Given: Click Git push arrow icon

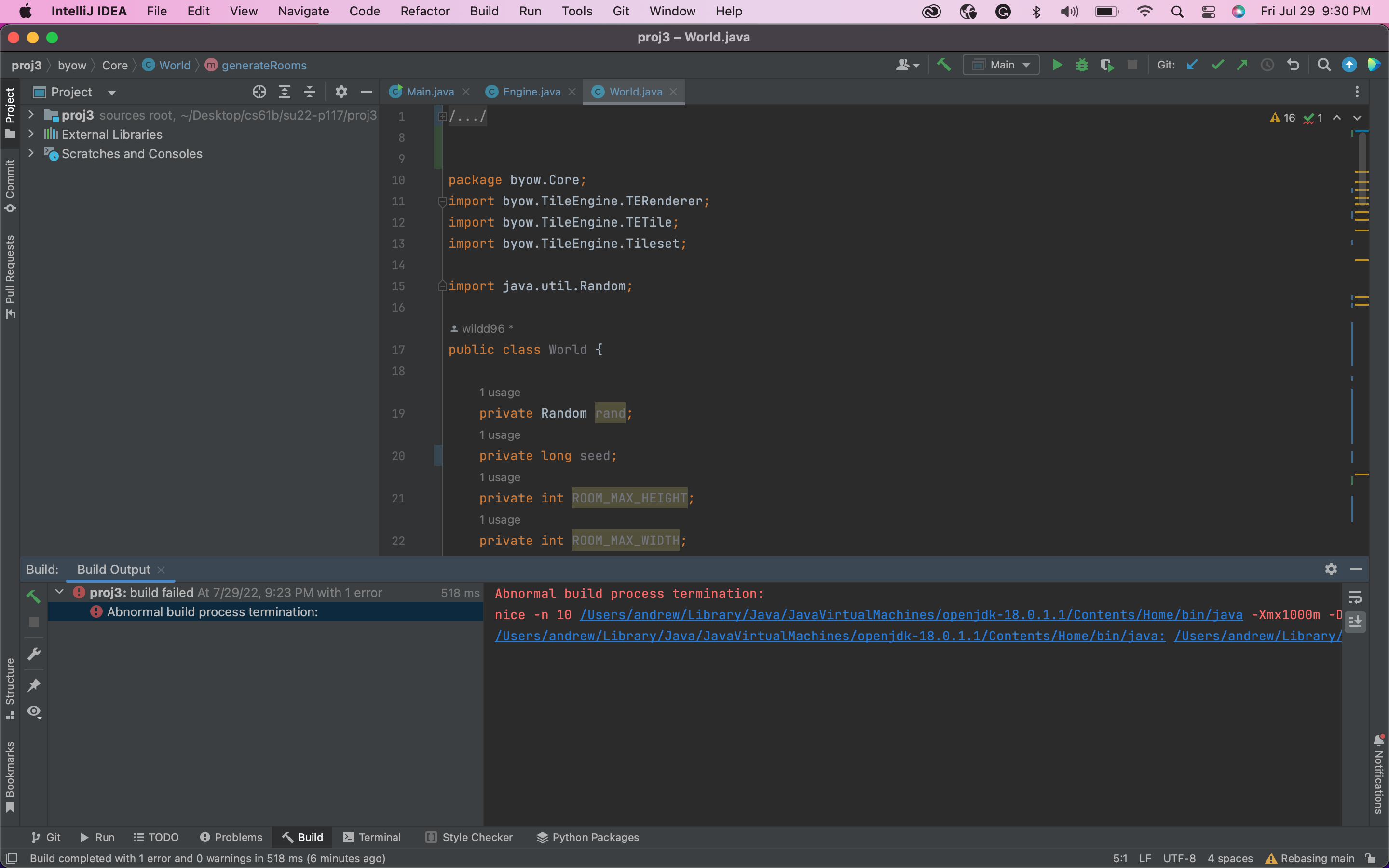Looking at the screenshot, I should [1242, 65].
